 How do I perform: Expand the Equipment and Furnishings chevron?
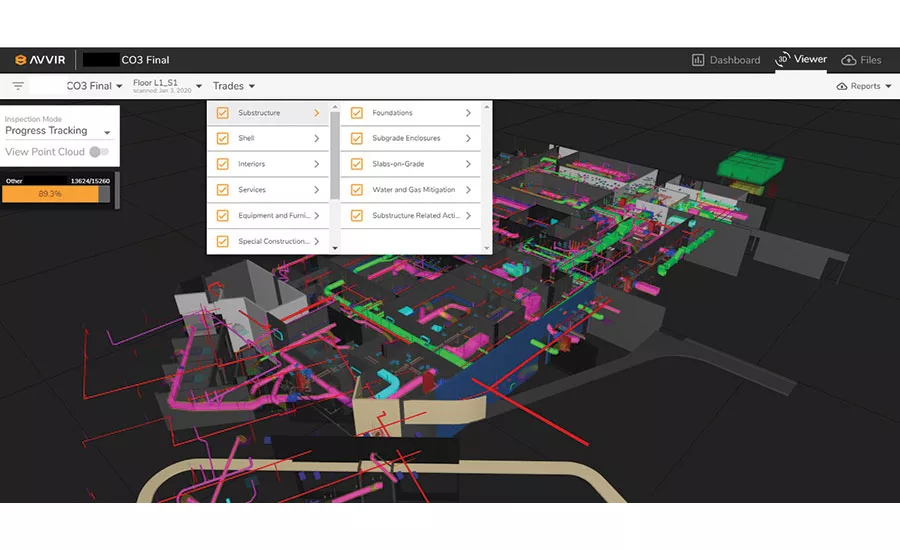[316, 216]
